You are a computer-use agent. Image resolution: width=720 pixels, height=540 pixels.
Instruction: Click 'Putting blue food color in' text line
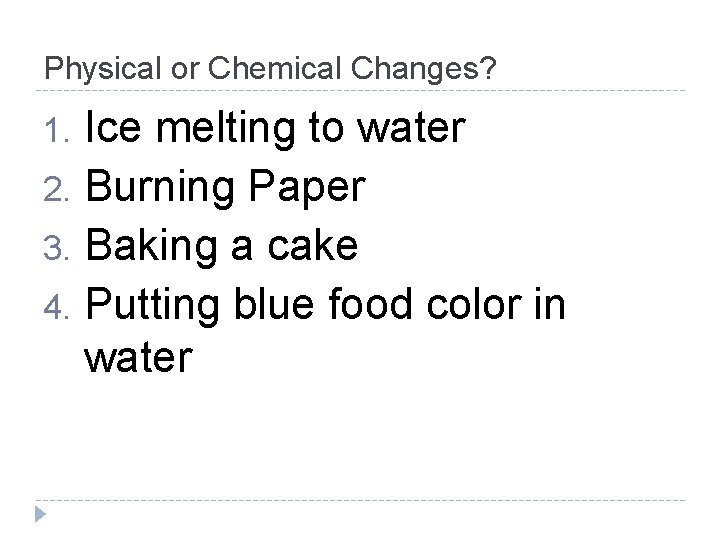pyautogui.click(x=326, y=303)
